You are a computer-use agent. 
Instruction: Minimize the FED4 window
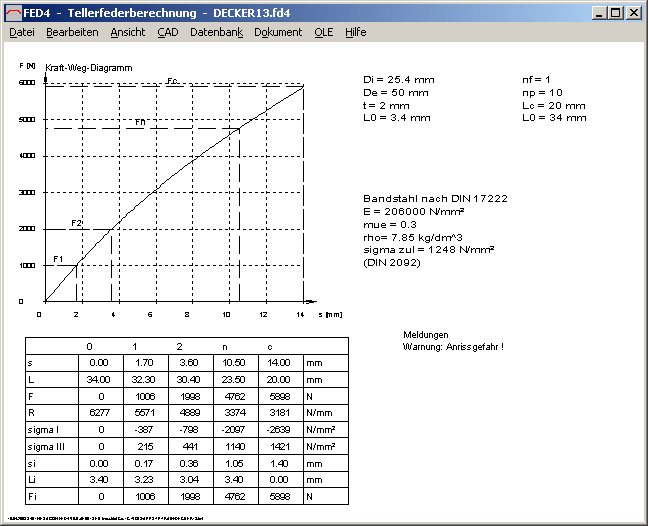(598, 13)
